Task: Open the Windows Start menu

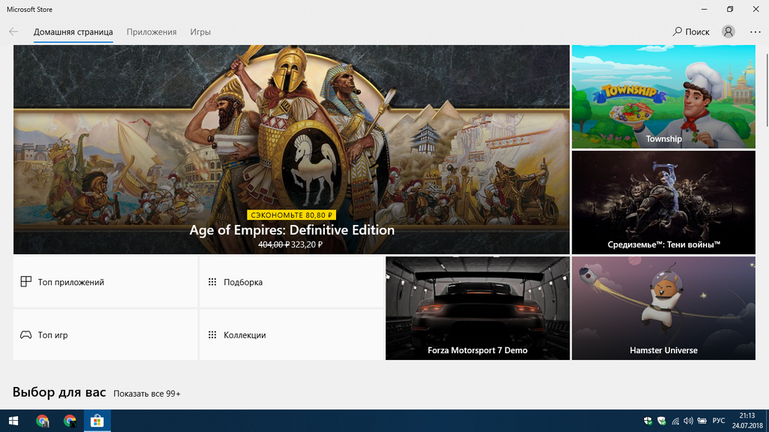Action: pos(13,421)
